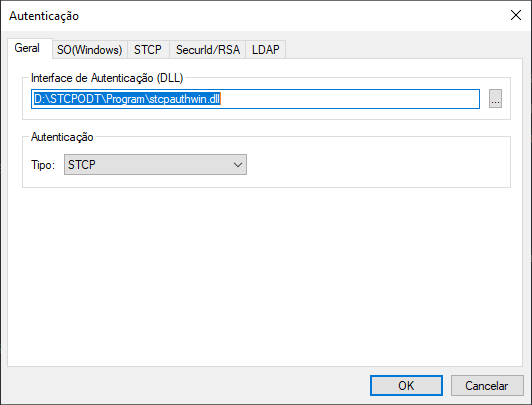The width and height of the screenshot is (532, 405).
Task: Go to the SecurId/RSA tab
Action: coord(208,50)
